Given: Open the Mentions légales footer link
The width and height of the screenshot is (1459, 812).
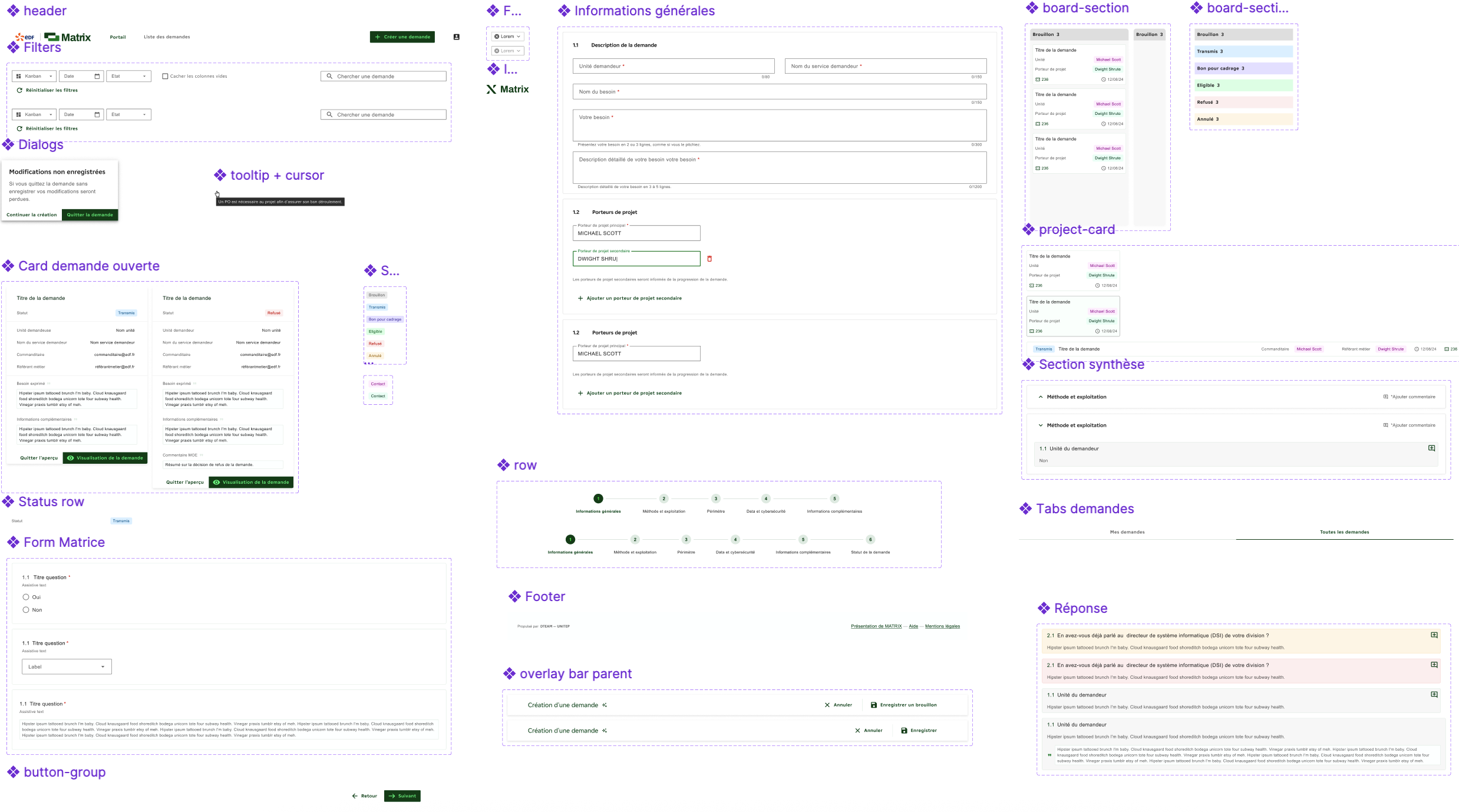Looking at the screenshot, I should click(x=942, y=626).
